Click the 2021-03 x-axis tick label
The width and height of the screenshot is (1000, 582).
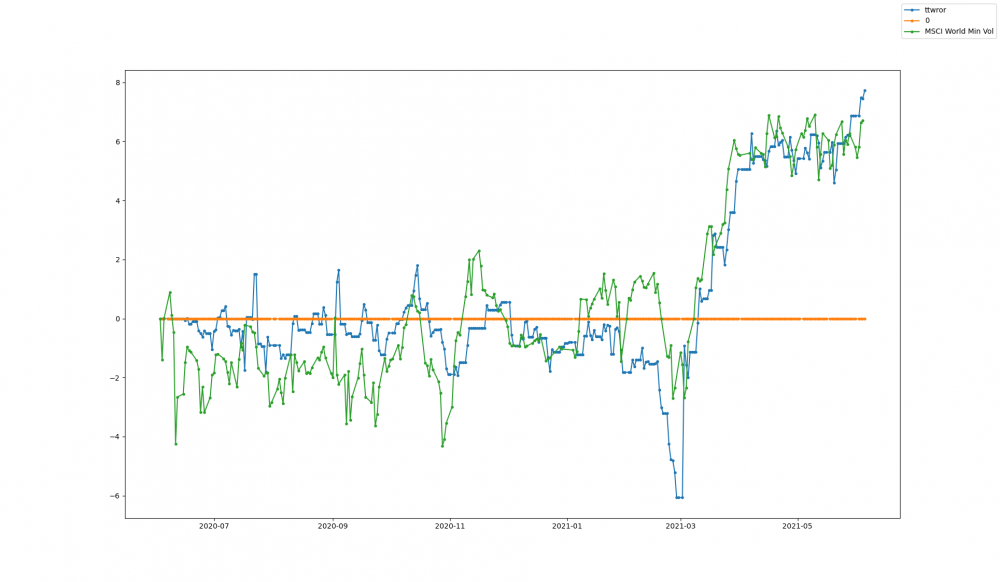680,526
